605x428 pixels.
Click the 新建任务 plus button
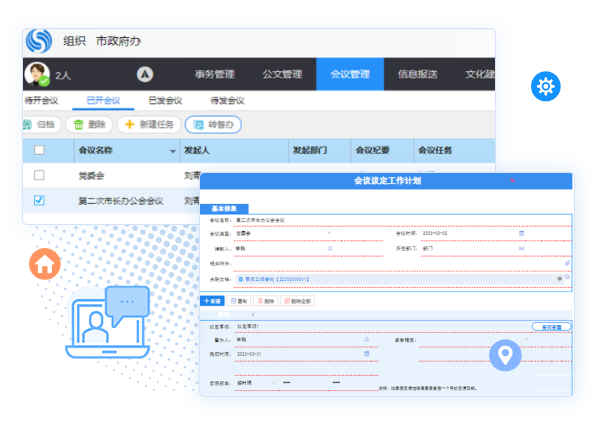click(x=149, y=125)
